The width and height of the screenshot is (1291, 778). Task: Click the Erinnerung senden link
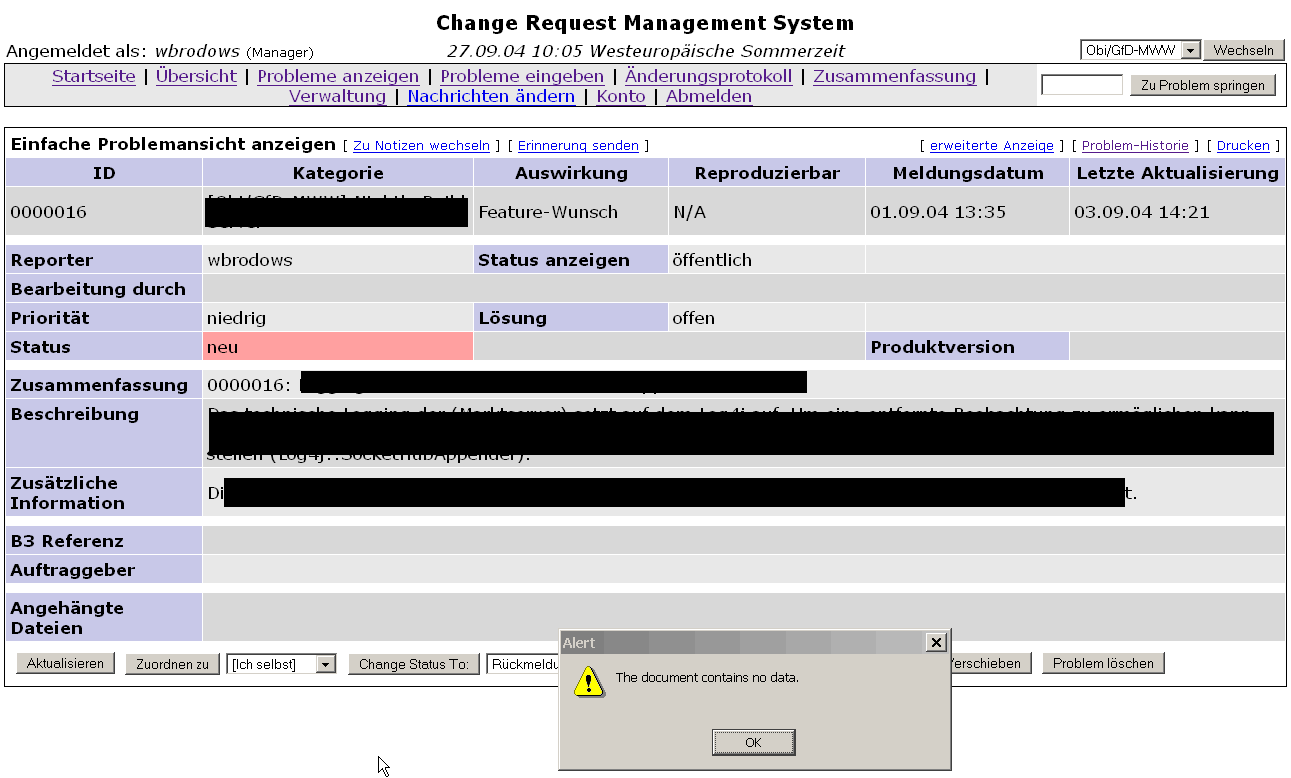click(578, 146)
